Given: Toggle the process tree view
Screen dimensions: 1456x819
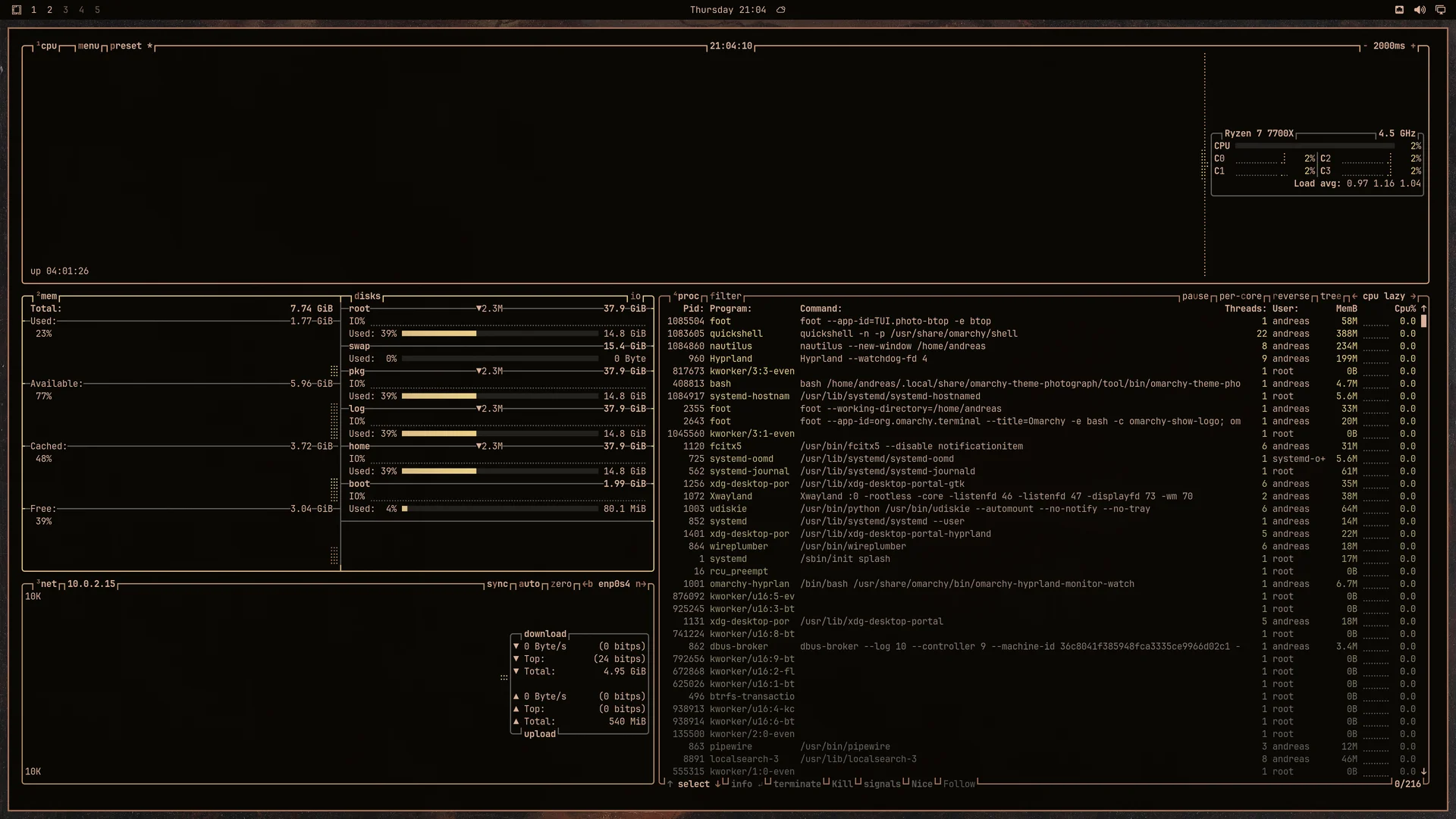Looking at the screenshot, I should (1331, 297).
